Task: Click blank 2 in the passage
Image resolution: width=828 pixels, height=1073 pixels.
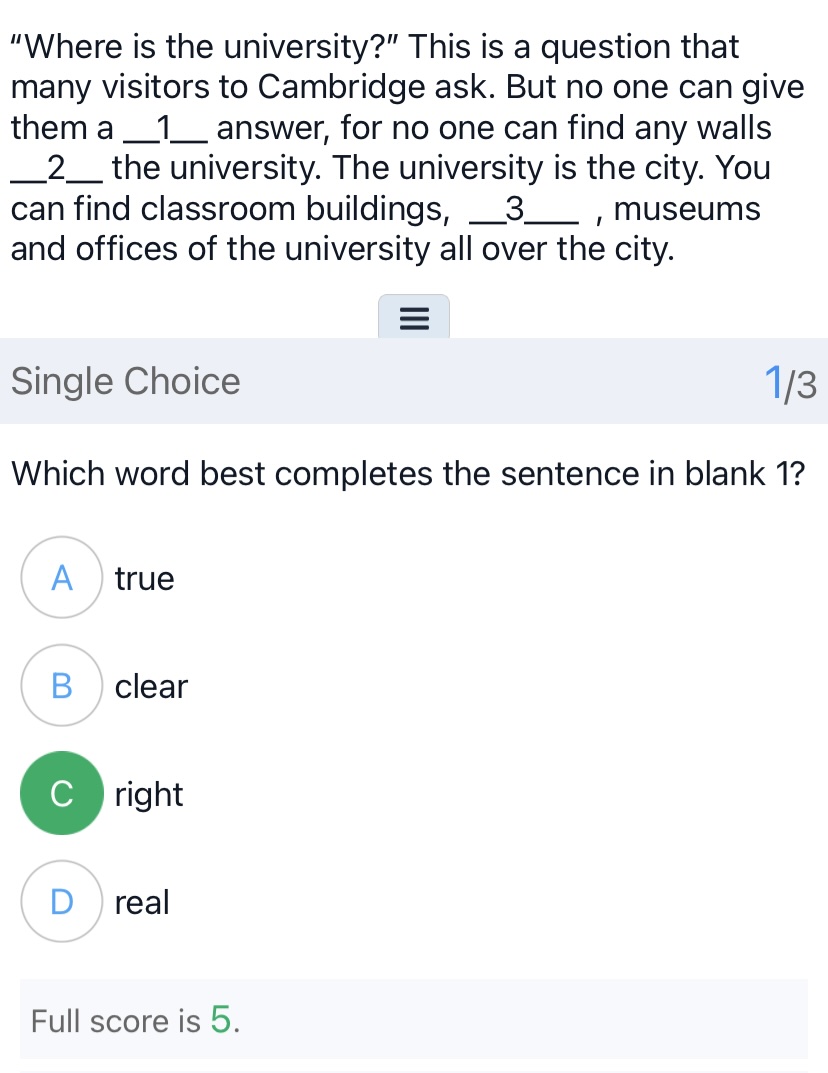Action: click(x=56, y=168)
